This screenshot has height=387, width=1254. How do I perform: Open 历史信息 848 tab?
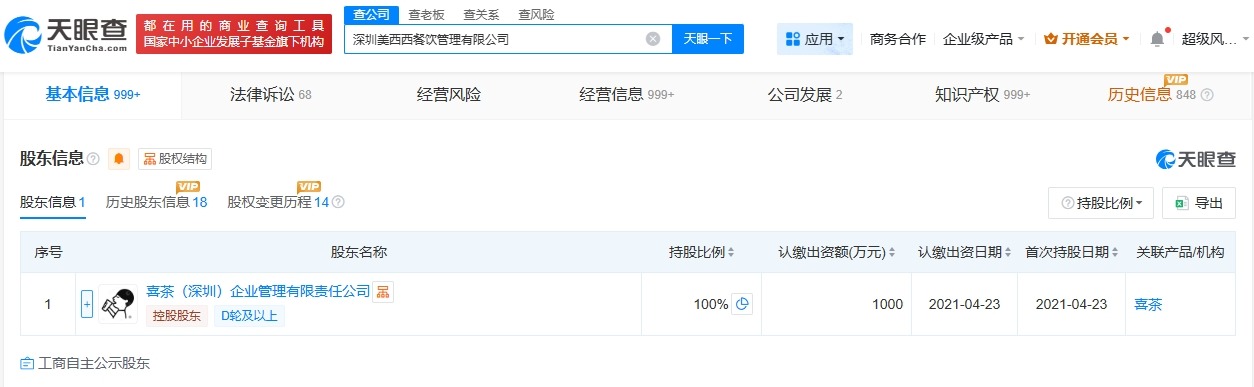coord(1152,95)
